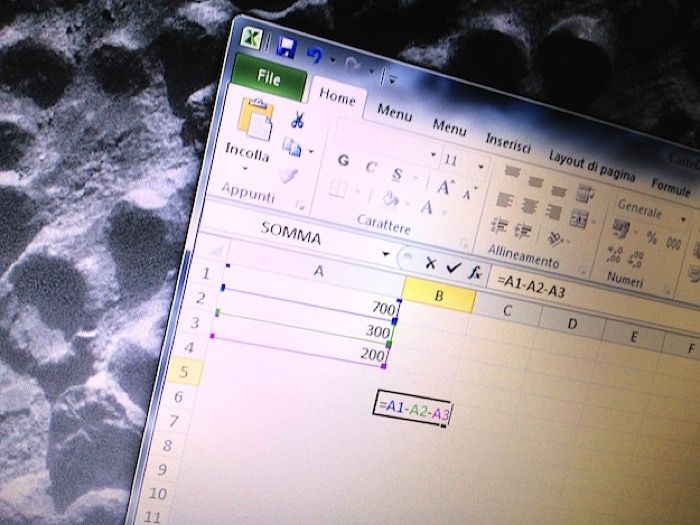This screenshot has height=525, width=700.
Task: Toggle Bold with the G button
Action: point(343,160)
